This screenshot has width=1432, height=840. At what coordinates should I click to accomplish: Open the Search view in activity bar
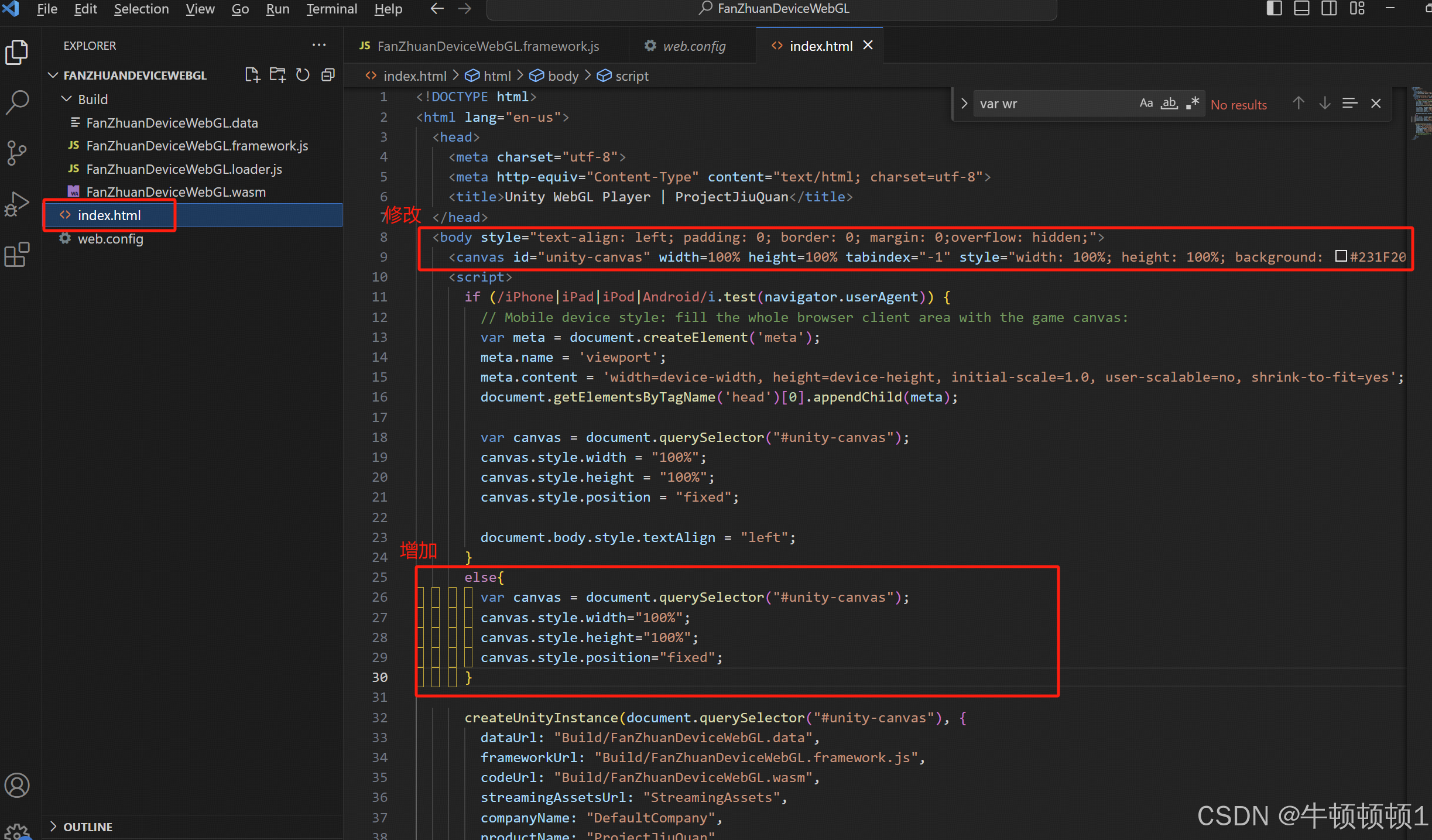tap(18, 102)
